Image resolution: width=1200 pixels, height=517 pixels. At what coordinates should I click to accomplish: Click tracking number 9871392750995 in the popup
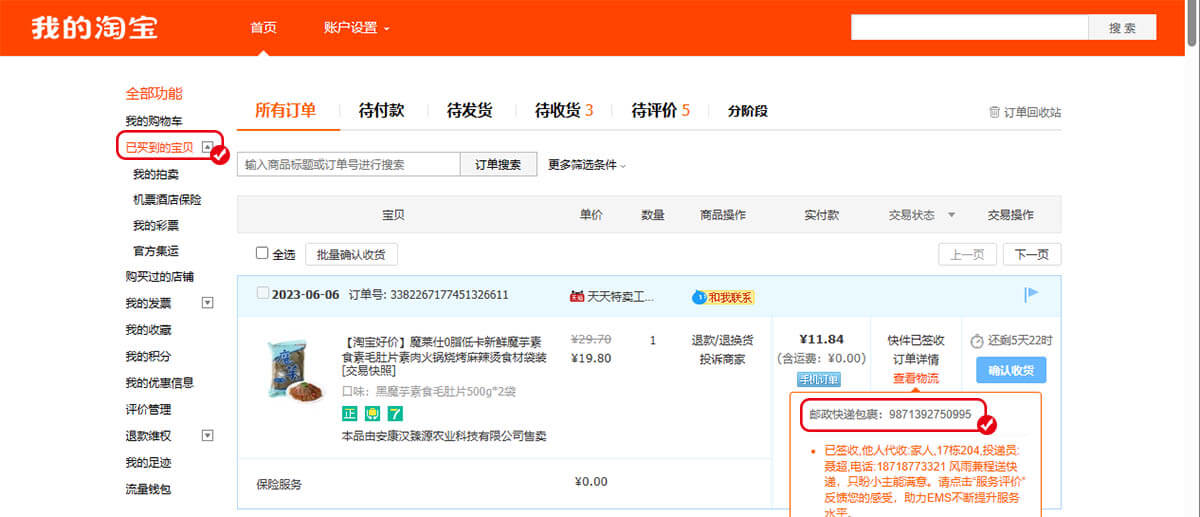tap(930, 413)
